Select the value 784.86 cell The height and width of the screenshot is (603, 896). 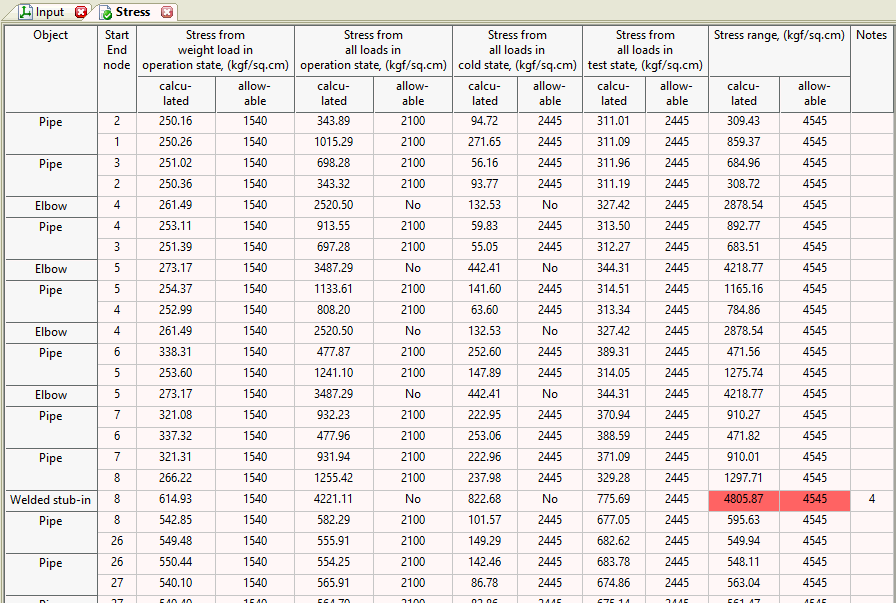[743, 310]
